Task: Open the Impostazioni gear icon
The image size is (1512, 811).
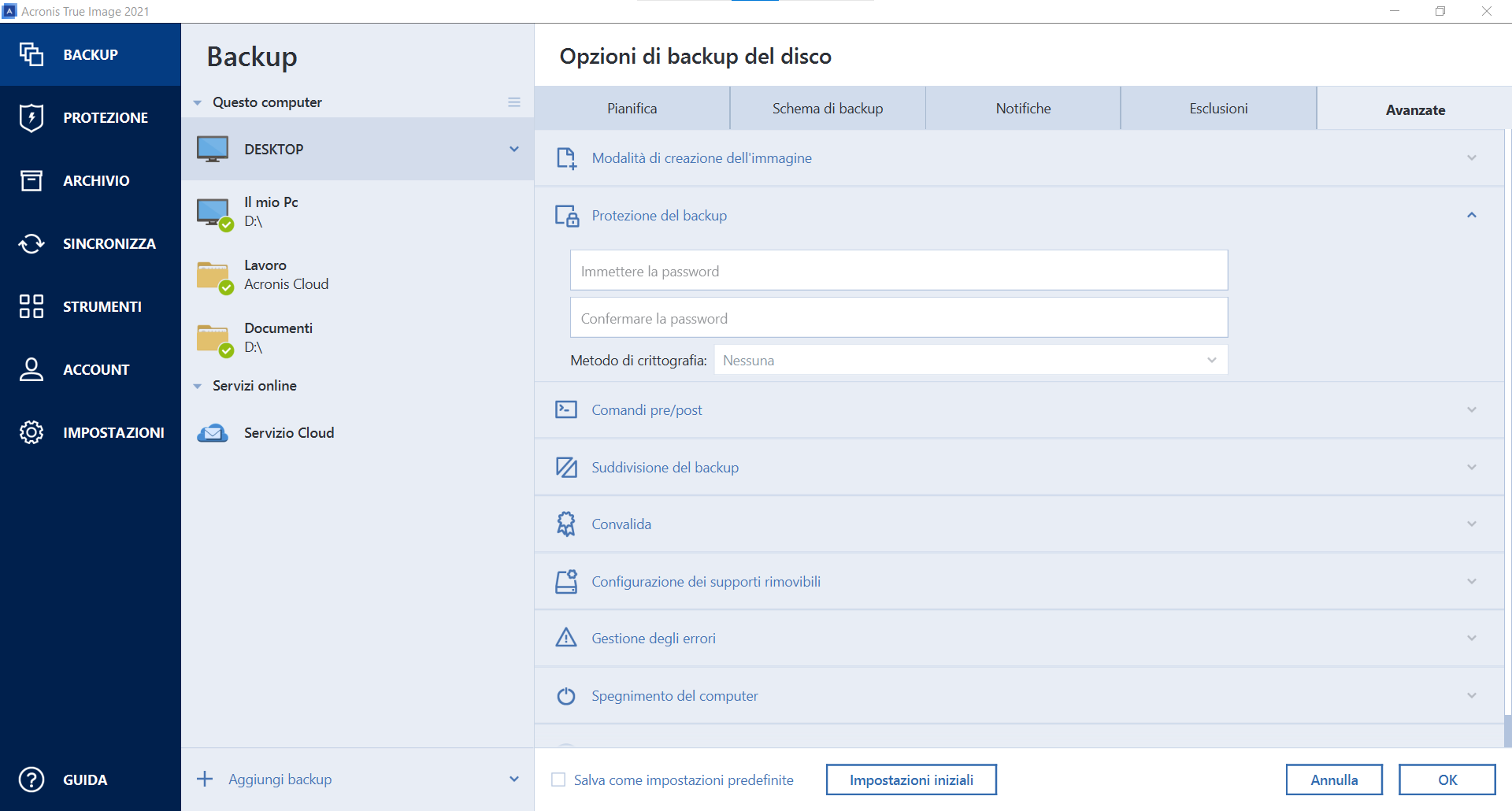Action: click(x=31, y=432)
